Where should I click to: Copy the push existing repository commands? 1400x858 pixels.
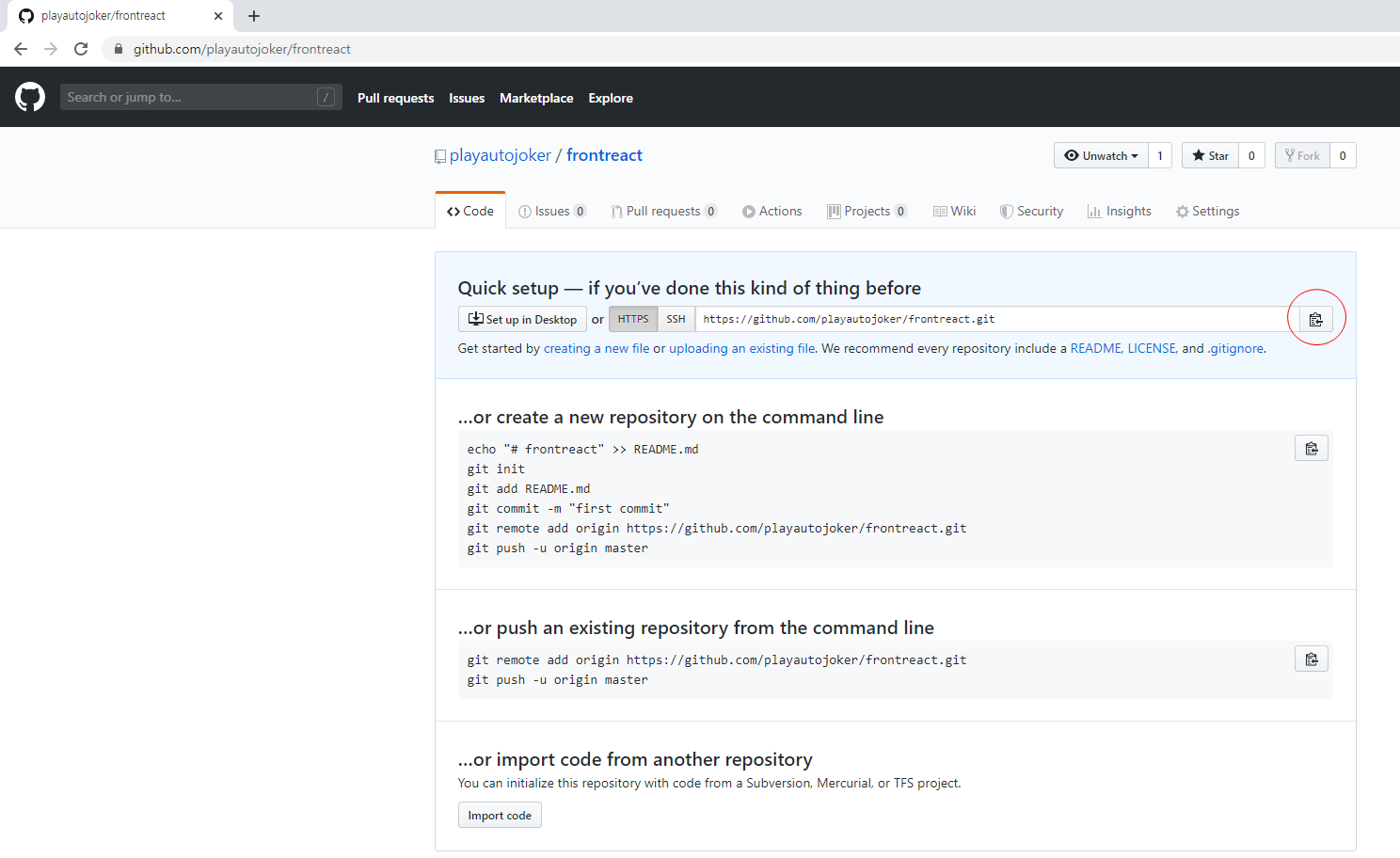pyautogui.click(x=1311, y=659)
